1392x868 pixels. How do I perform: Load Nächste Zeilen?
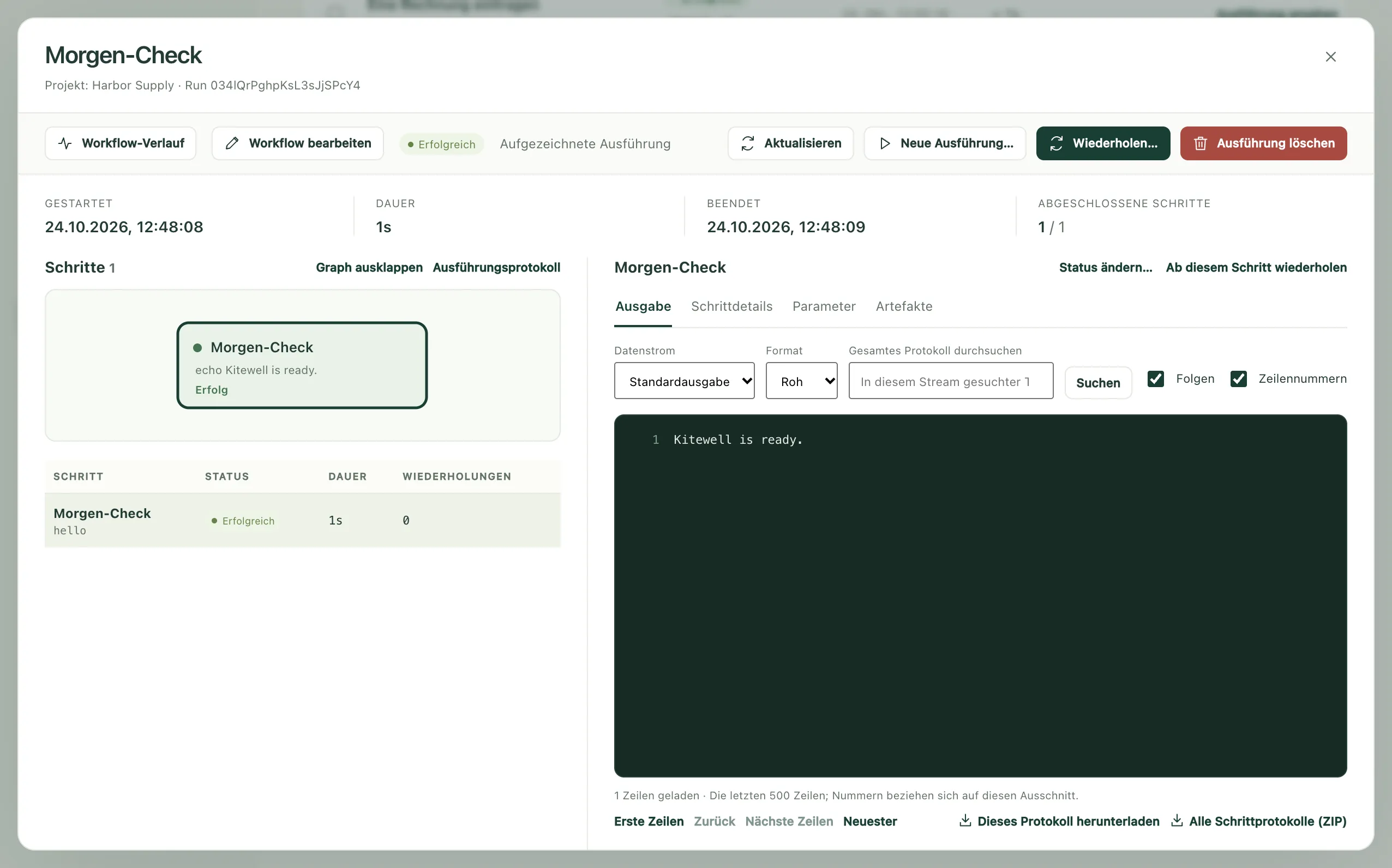[789, 822]
